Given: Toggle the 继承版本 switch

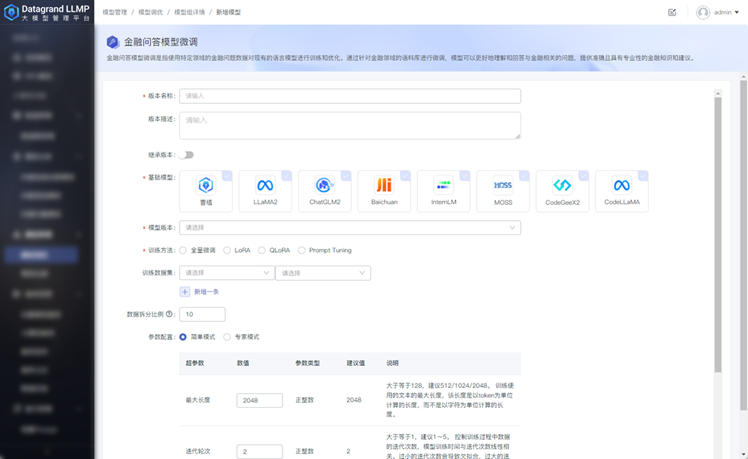Looking at the screenshot, I should click(187, 155).
